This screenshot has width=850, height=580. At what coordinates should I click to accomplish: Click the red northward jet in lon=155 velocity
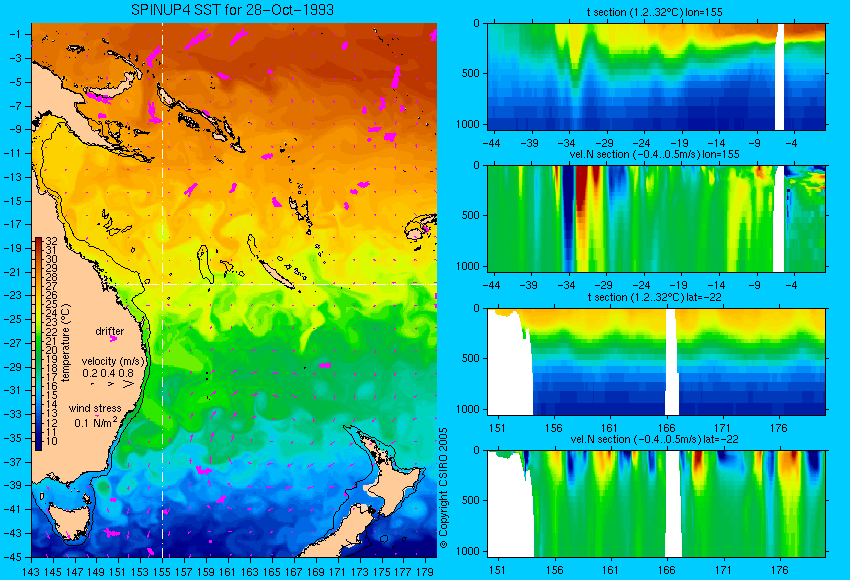581,190
